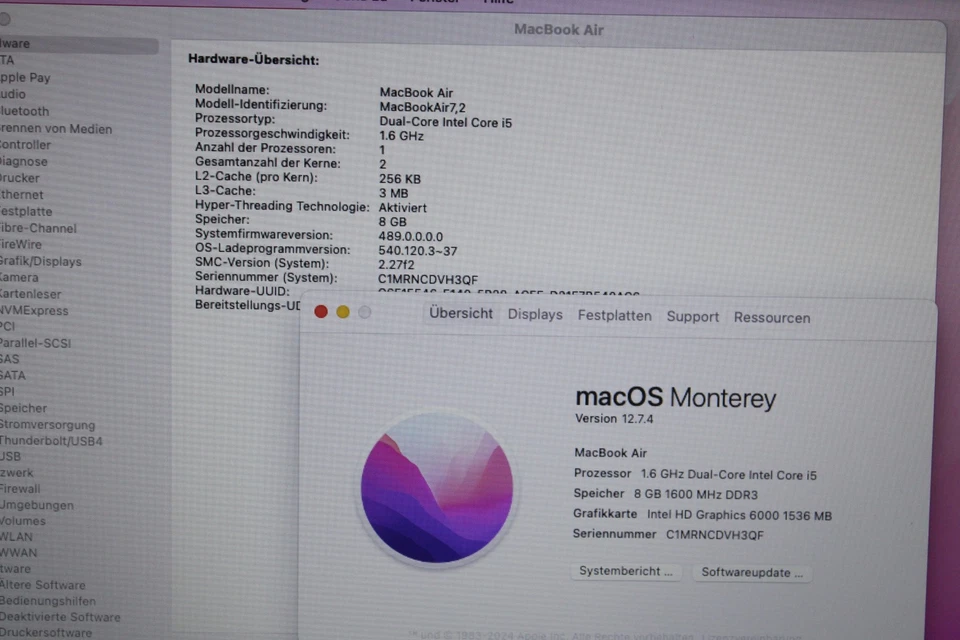Open the Fenster menu

[435, 3]
